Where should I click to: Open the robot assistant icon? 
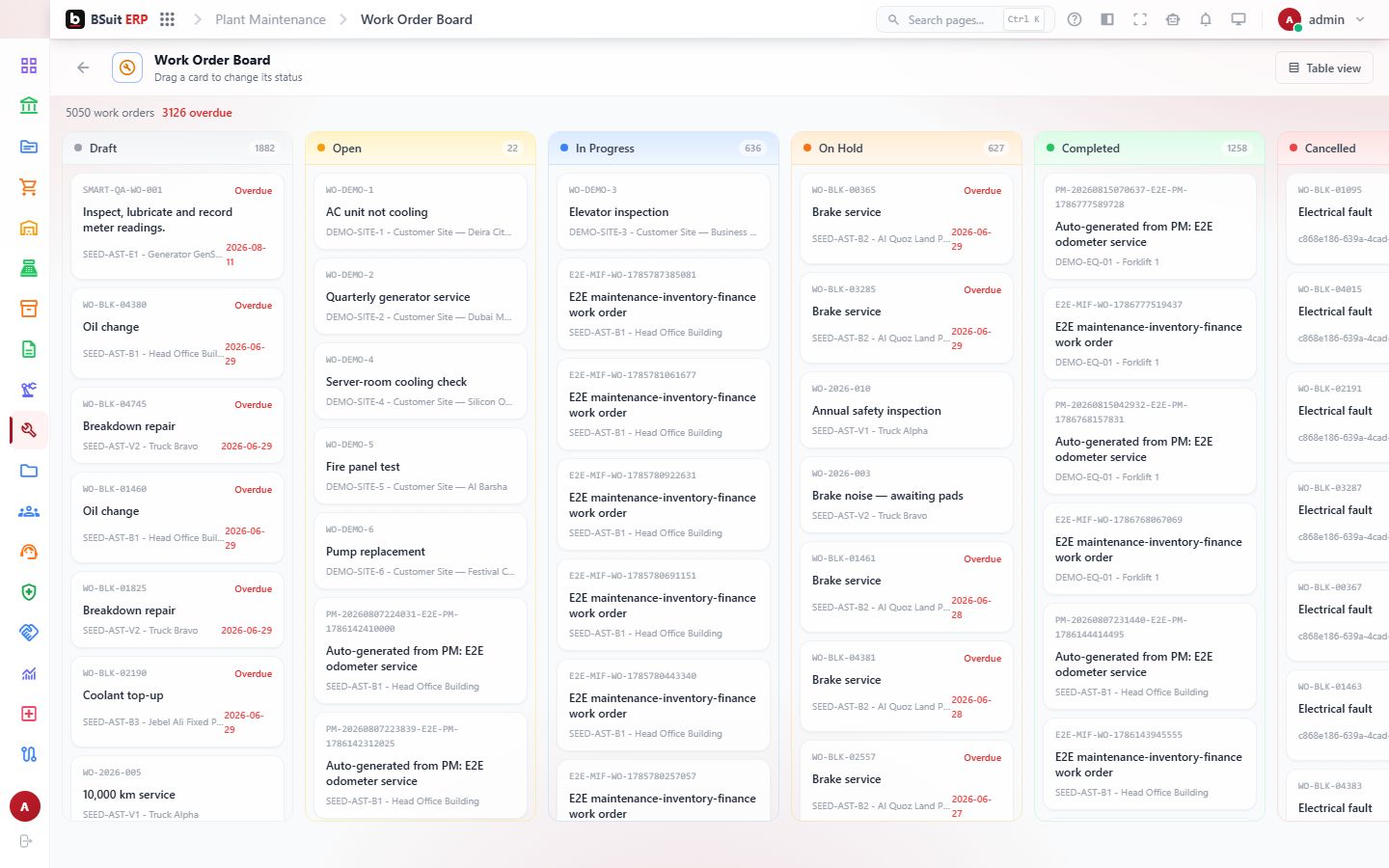click(1173, 19)
